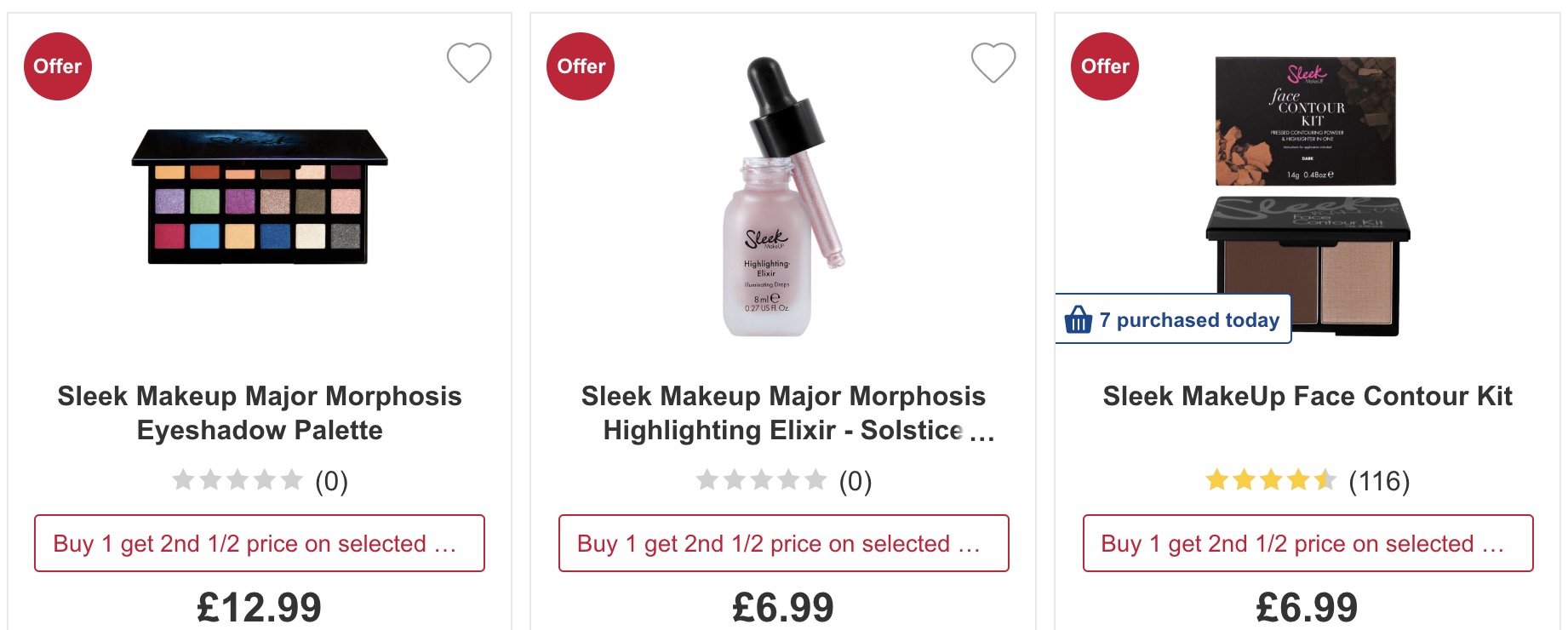Open the eyeshadow palette product image
The height and width of the screenshot is (630, 1568).
pyautogui.click(x=260, y=198)
